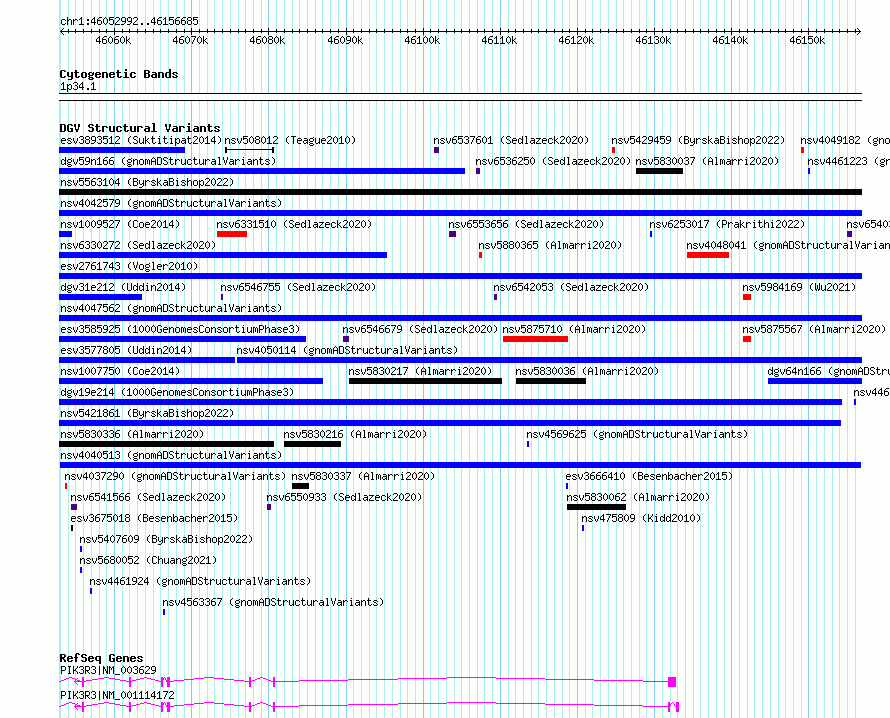Screen dimensions: 890x718
Task: Click dgv31e212 (Uddin2014) label
Action: point(123,287)
